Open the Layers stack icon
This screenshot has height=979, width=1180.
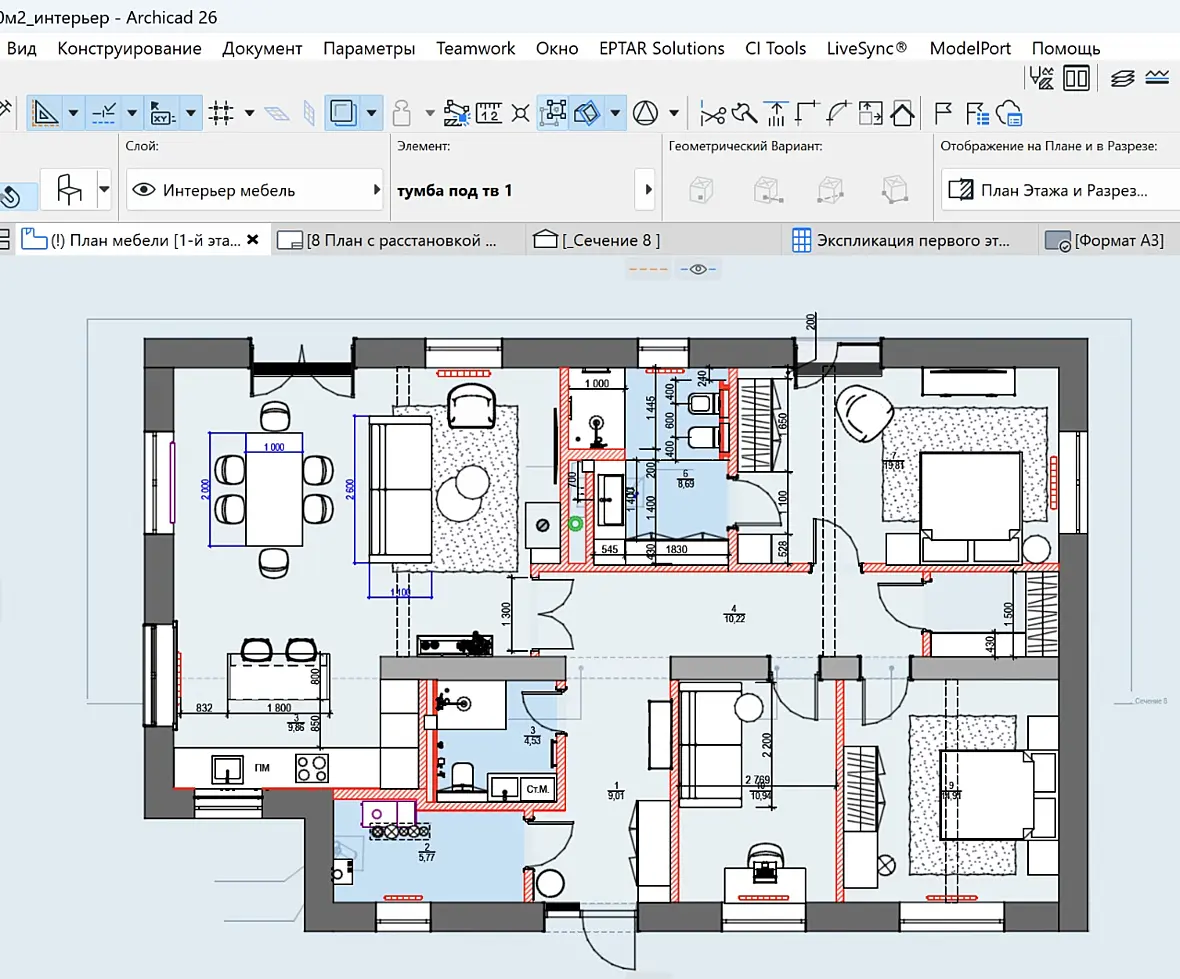1122,78
